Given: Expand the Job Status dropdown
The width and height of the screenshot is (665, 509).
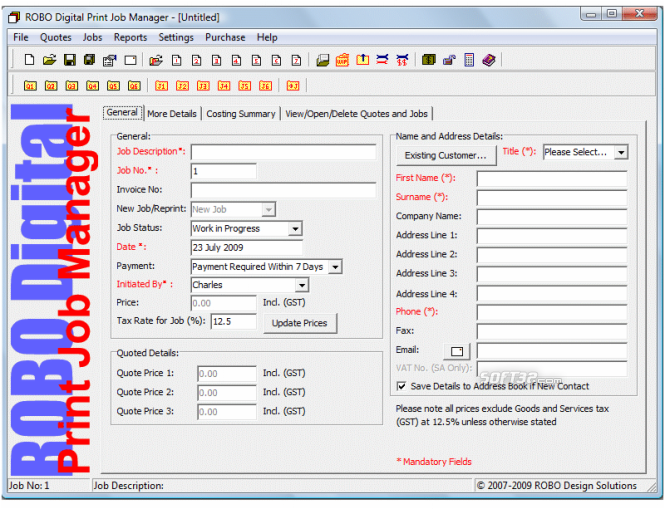Looking at the screenshot, I should [x=295, y=229].
